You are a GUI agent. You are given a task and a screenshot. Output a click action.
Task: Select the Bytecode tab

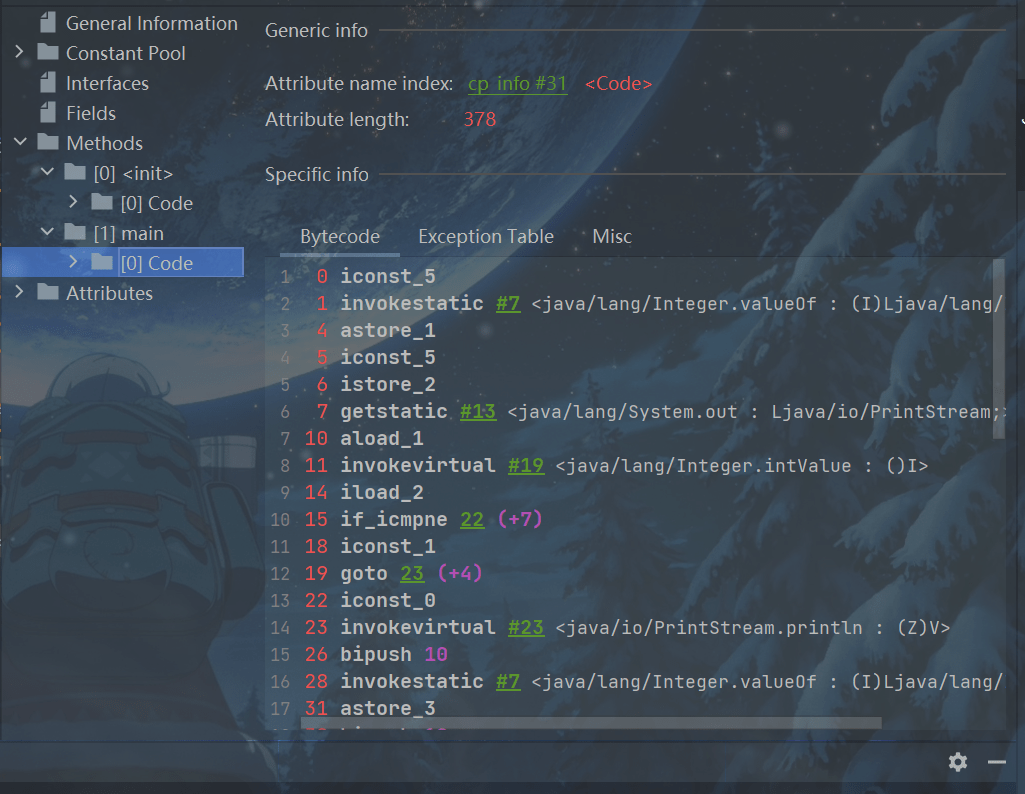340,237
